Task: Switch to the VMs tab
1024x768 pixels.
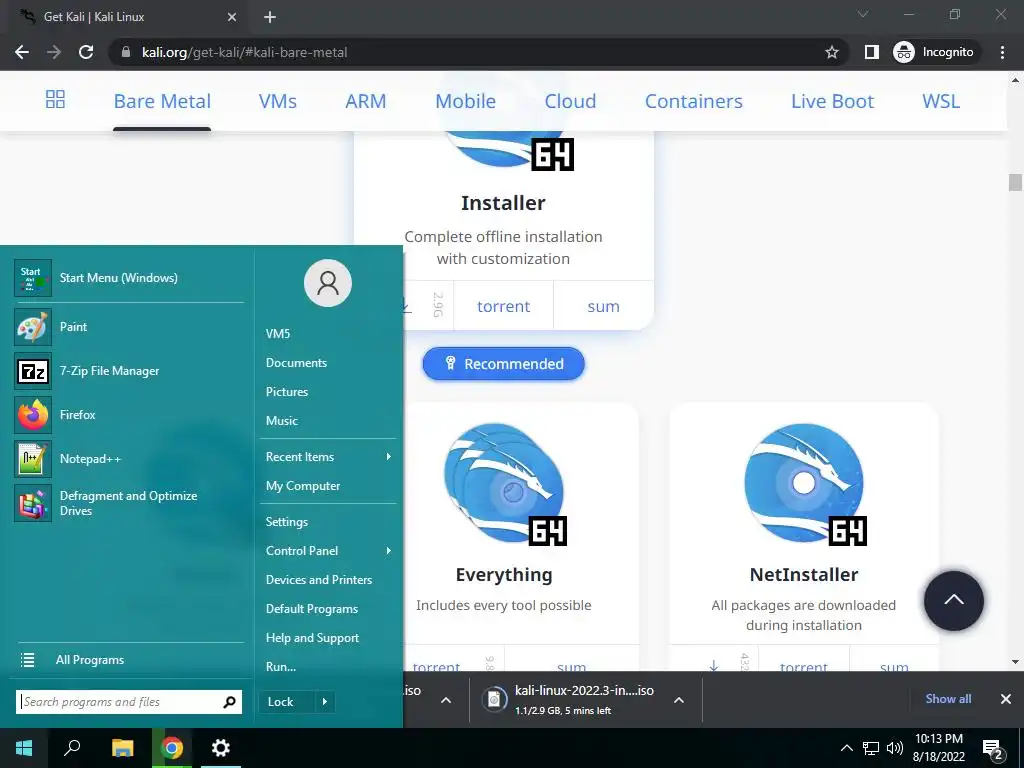Action: 278,101
